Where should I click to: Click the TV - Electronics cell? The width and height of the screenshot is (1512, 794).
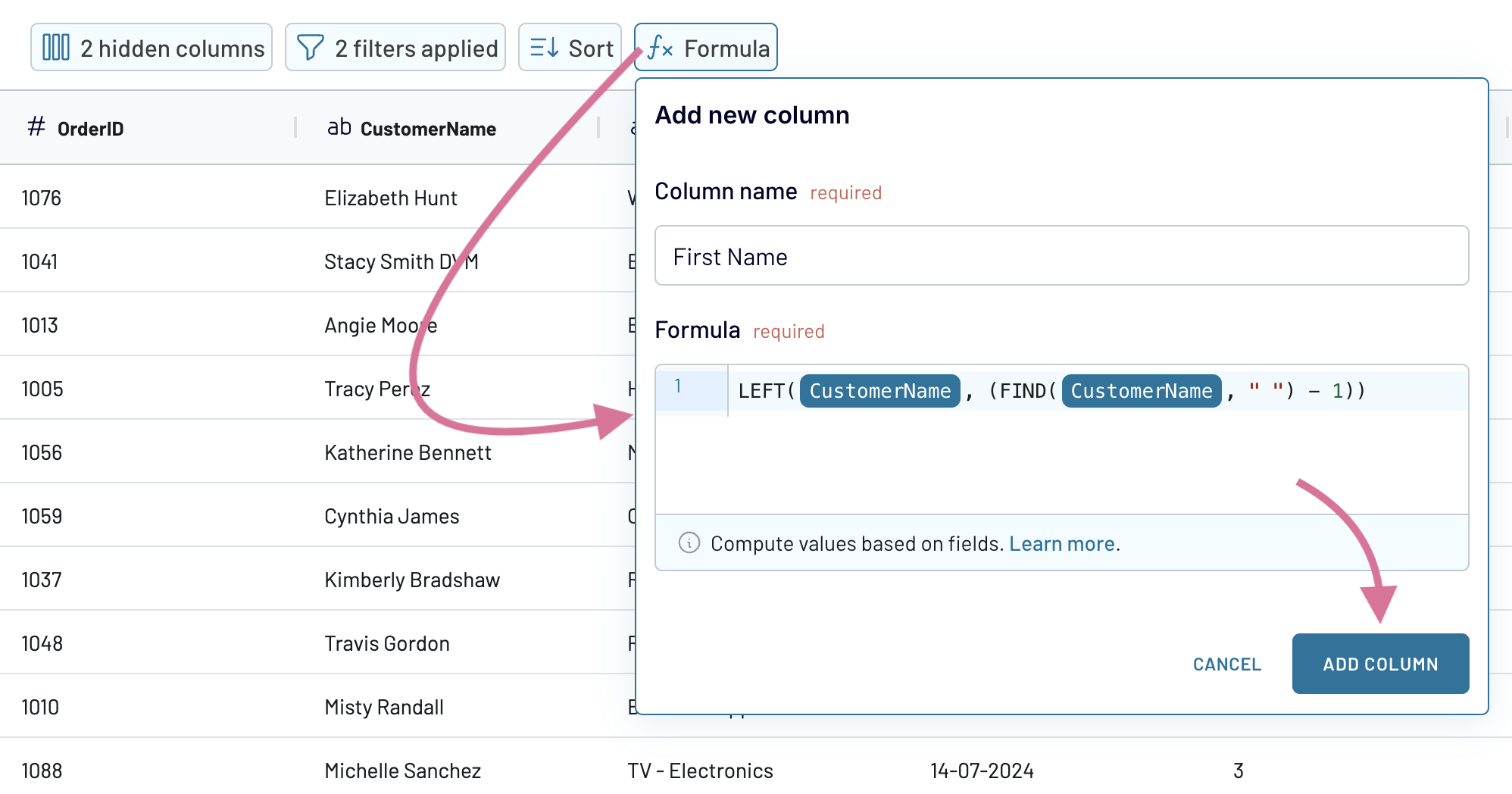click(x=701, y=771)
